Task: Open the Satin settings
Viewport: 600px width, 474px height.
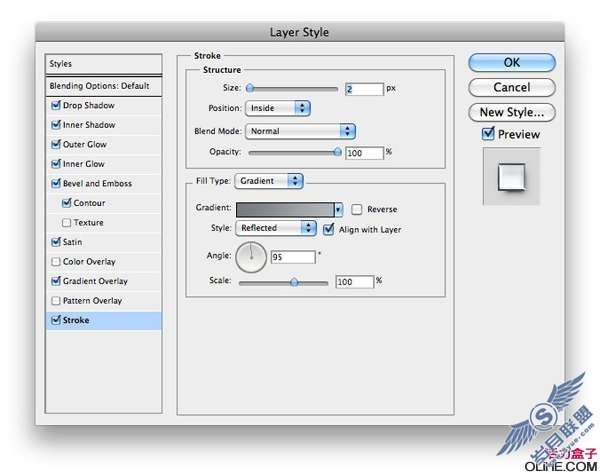Action: tap(72, 242)
